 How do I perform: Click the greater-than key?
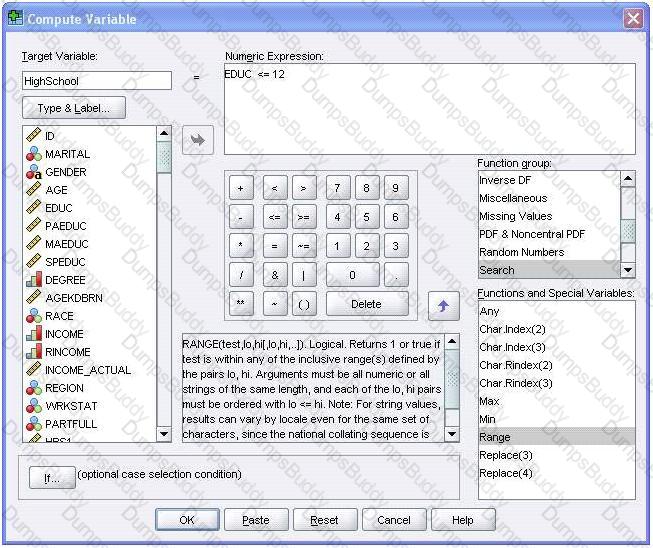click(x=304, y=188)
